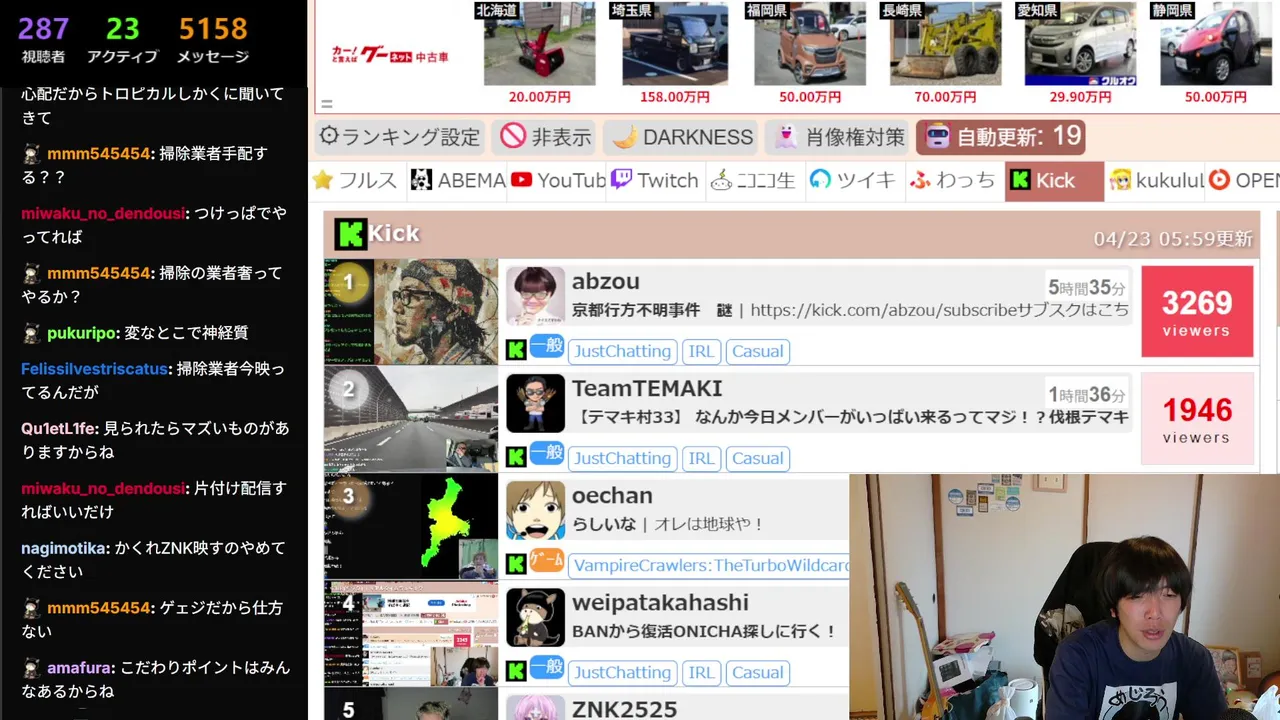This screenshot has height=720, width=1280.
Task: Click Kick icon in weipatakahashi row
Action: (x=516, y=671)
